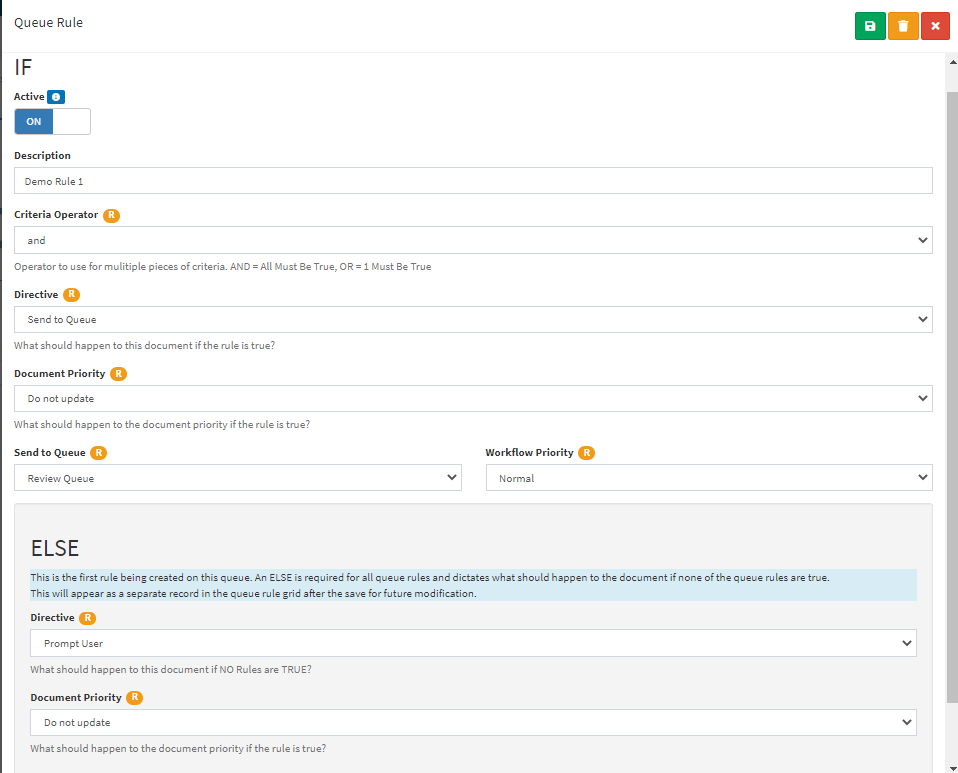Viewport: 958px width, 773px height.
Task: Click the R badge next to Workflow Priority
Action: point(587,452)
